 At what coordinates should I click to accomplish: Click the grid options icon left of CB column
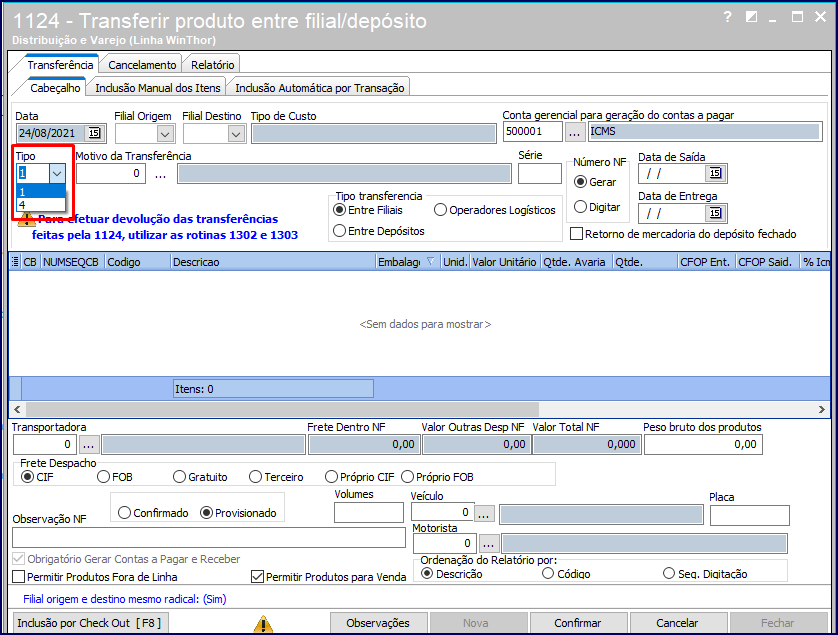[15, 262]
